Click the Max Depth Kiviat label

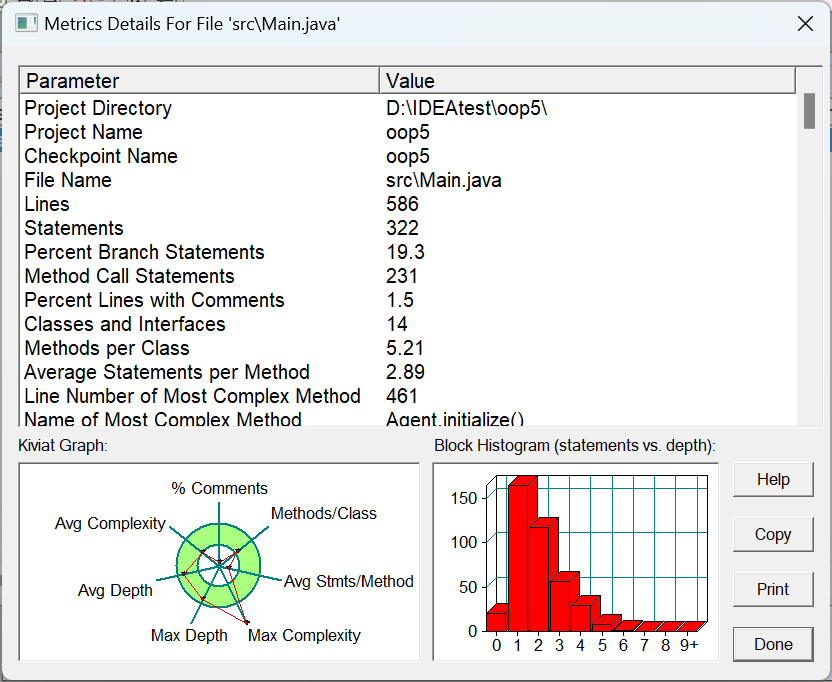[x=189, y=635]
